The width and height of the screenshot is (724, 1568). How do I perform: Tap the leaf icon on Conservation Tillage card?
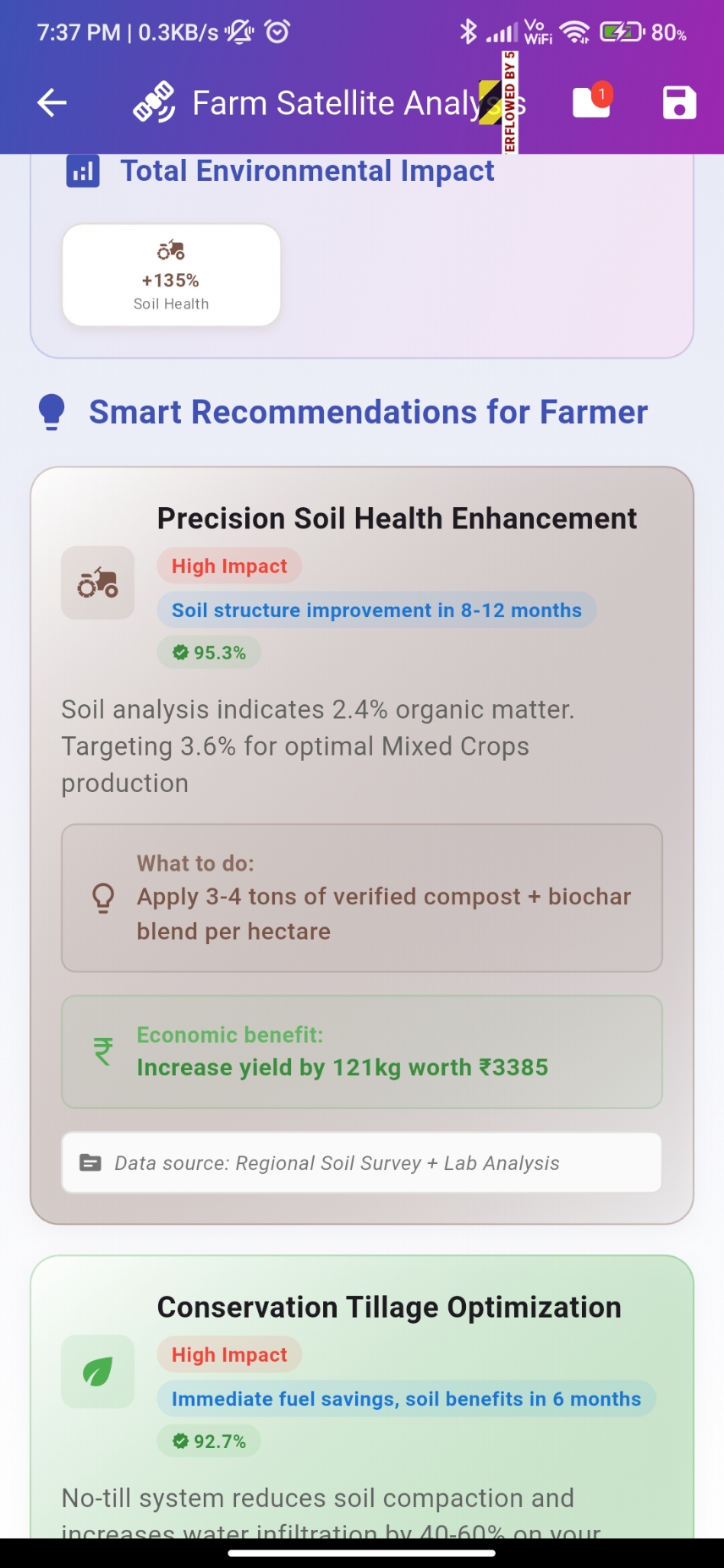click(98, 1371)
